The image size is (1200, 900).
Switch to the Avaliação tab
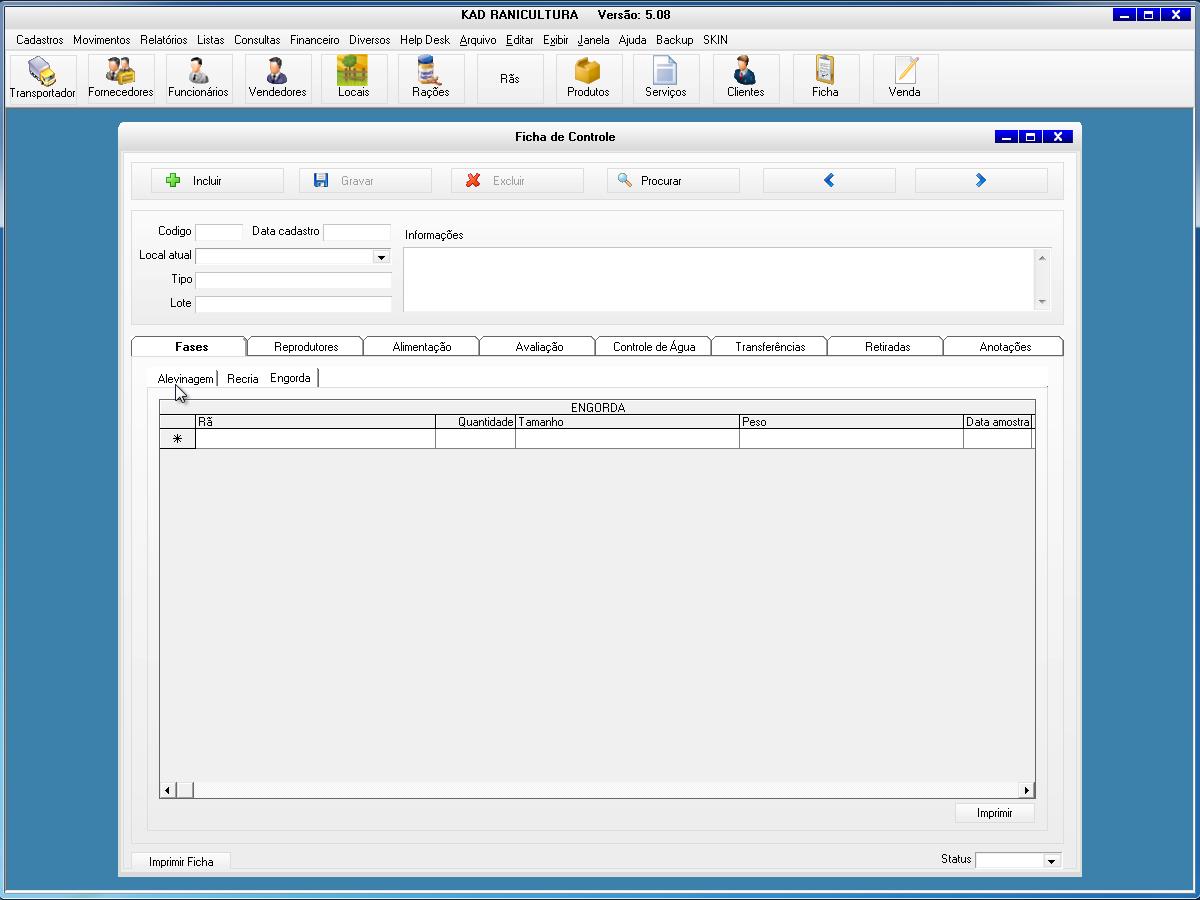pos(539,347)
